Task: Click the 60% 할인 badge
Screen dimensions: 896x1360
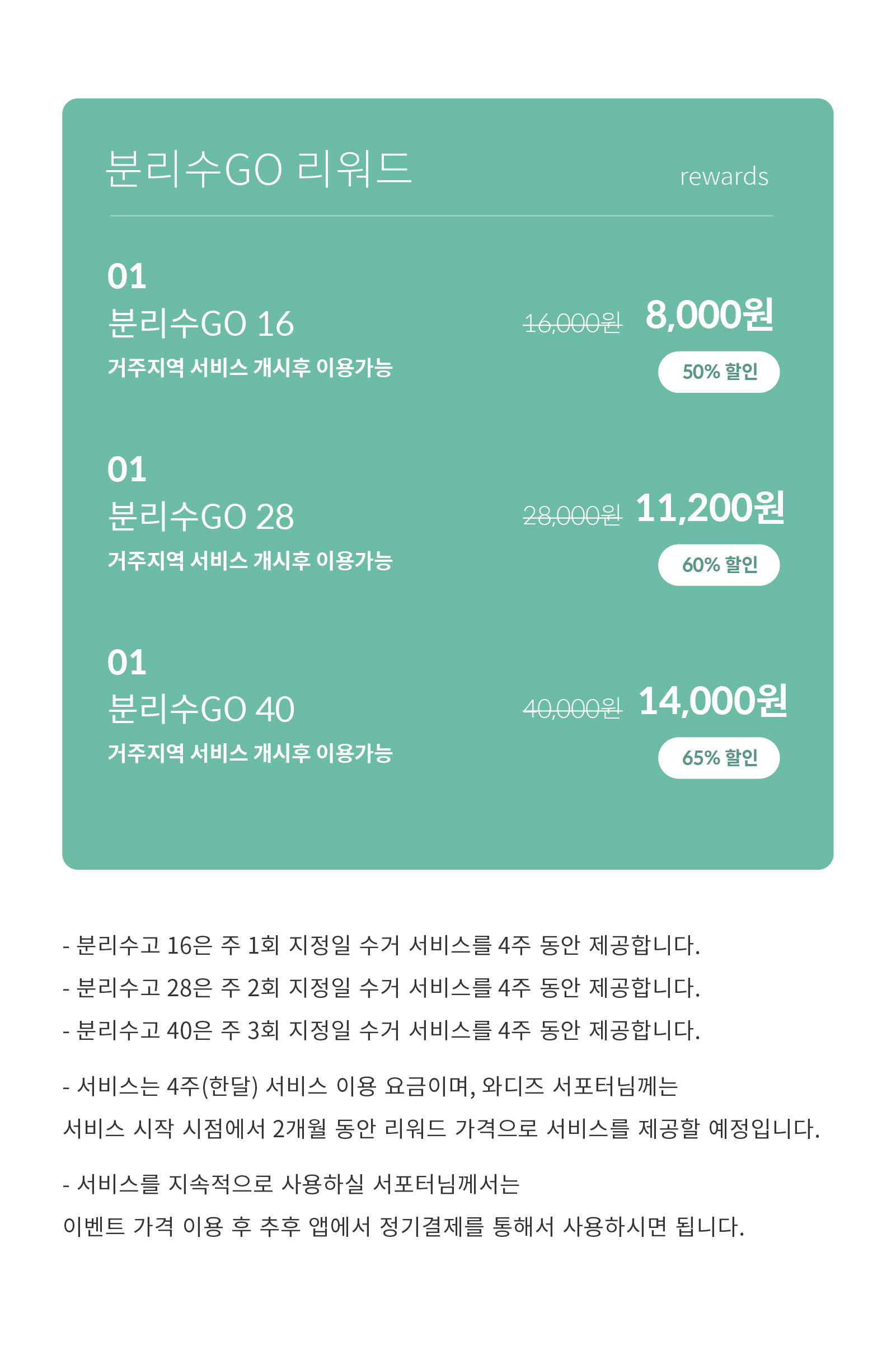Action: pyautogui.click(x=718, y=565)
